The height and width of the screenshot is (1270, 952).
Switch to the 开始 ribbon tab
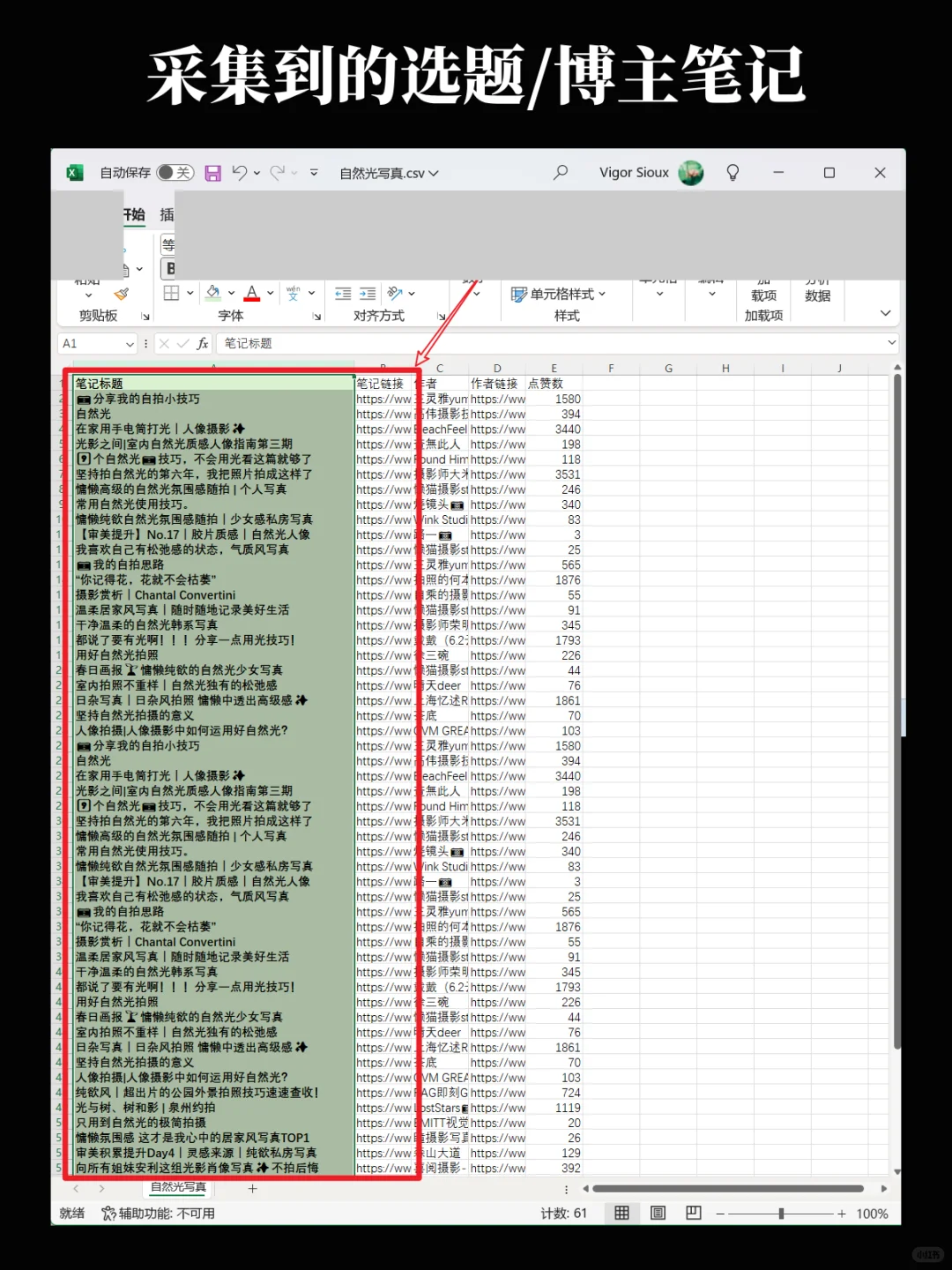tap(134, 214)
